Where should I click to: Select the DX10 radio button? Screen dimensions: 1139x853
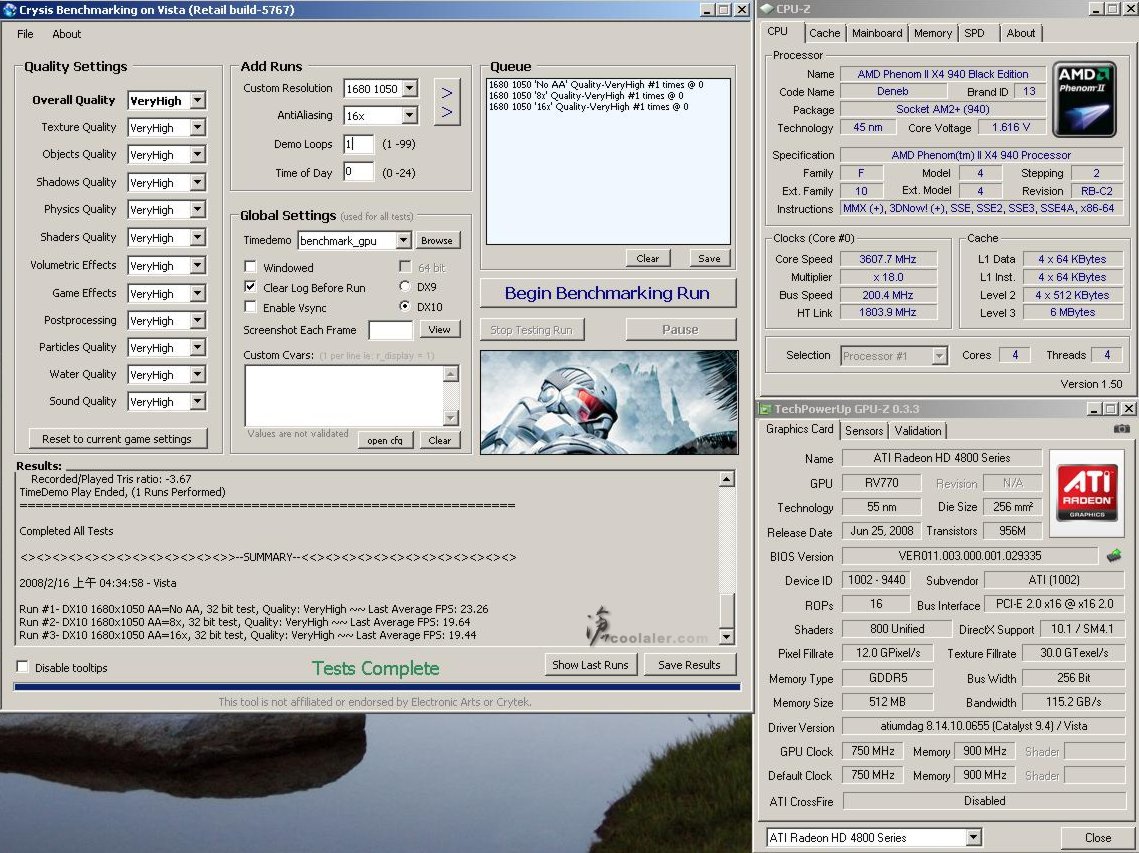click(405, 306)
